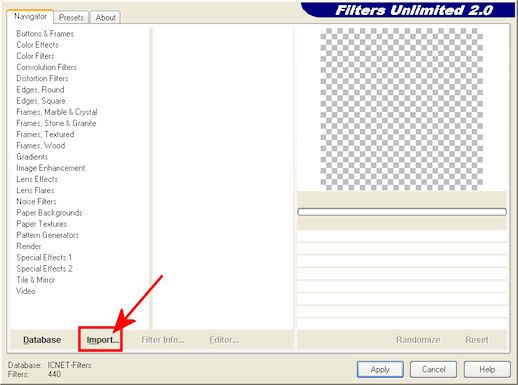Select Special Effects 1 category
518x385 pixels.
click(44, 257)
